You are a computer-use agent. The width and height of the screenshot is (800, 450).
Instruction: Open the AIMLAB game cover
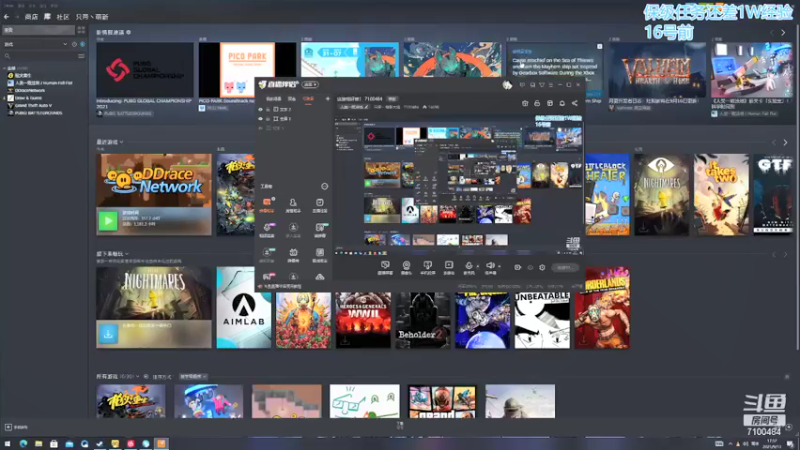244,308
